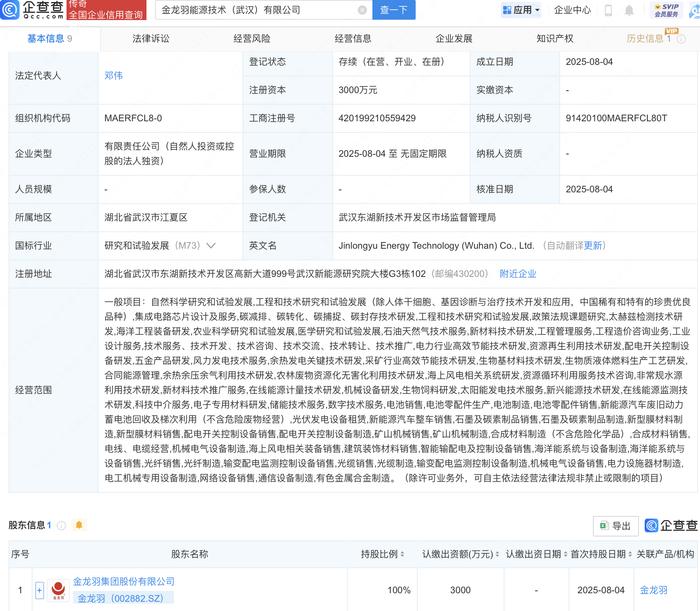Click the 查一下 search button
The height and width of the screenshot is (611, 700).
coord(394,10)
